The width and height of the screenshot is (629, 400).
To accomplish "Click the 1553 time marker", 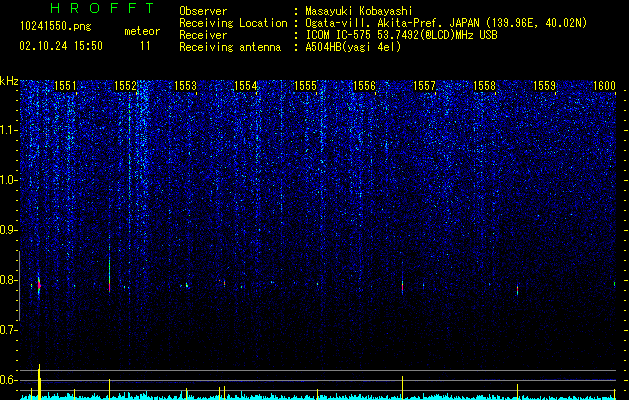I will pyautogui.click(x=185, y=86).
